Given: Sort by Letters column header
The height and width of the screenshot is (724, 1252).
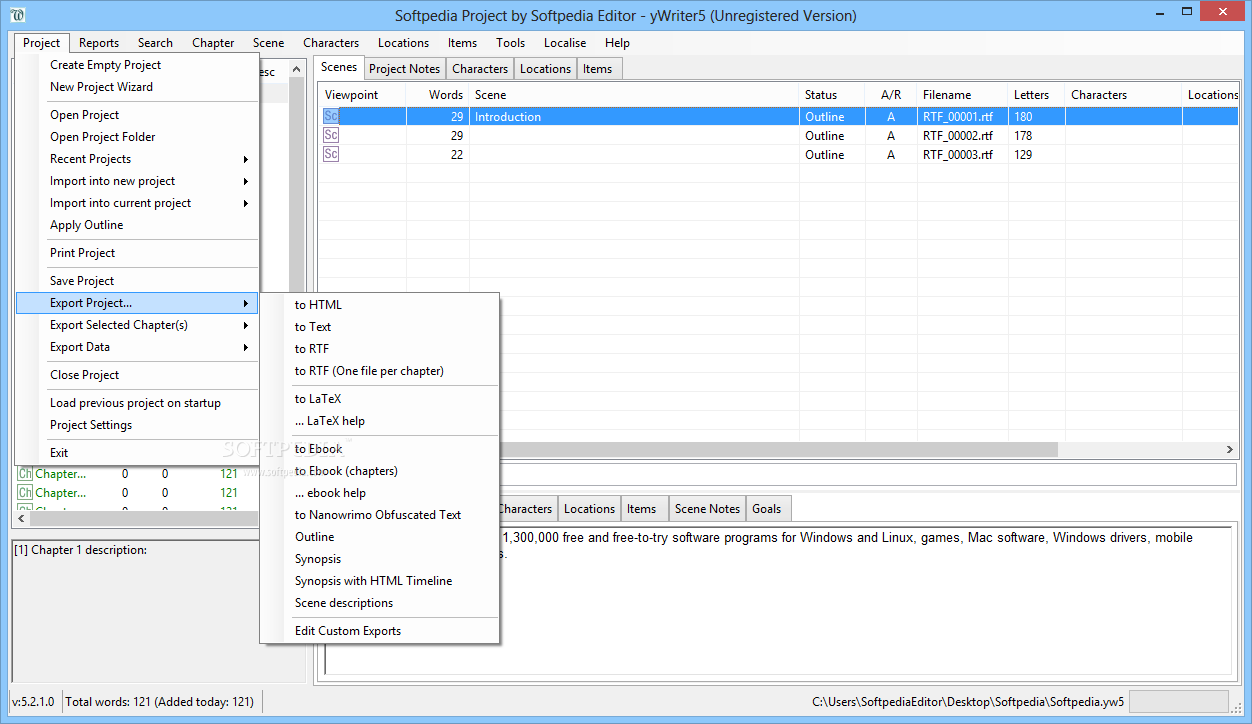Looking at the screenshot, I should [x=1036, y=95].
